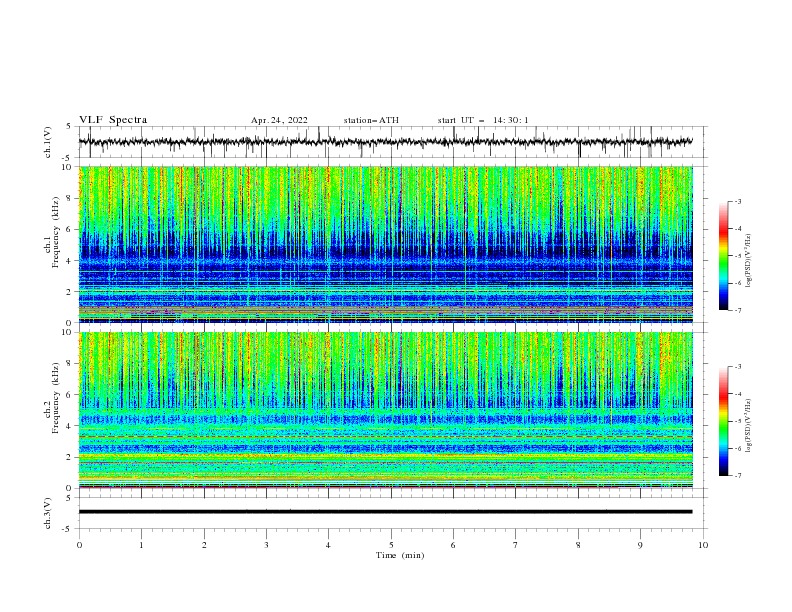The image size is (792, 612).
Task: Click the "ch.1(V)" waveform axis label
Action: (48, 142)
